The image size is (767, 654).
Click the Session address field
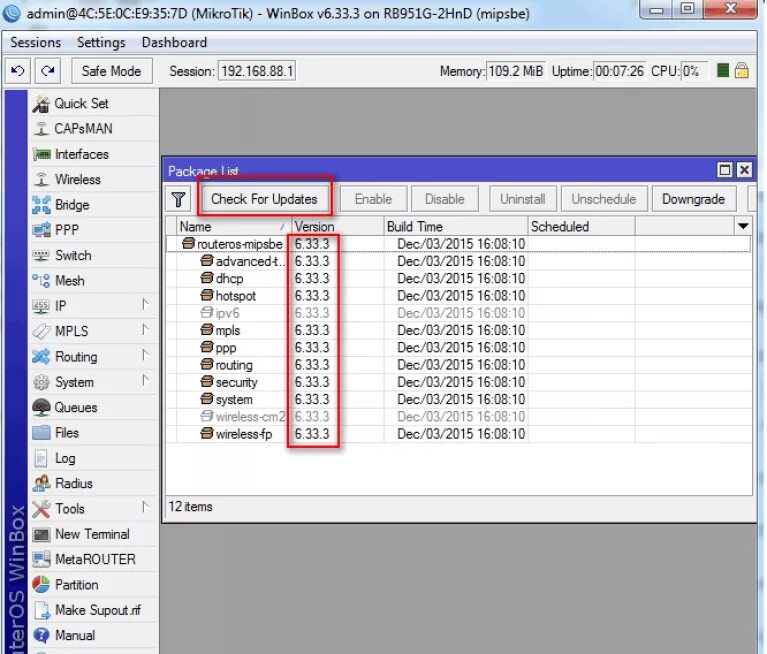pos(257,71)
